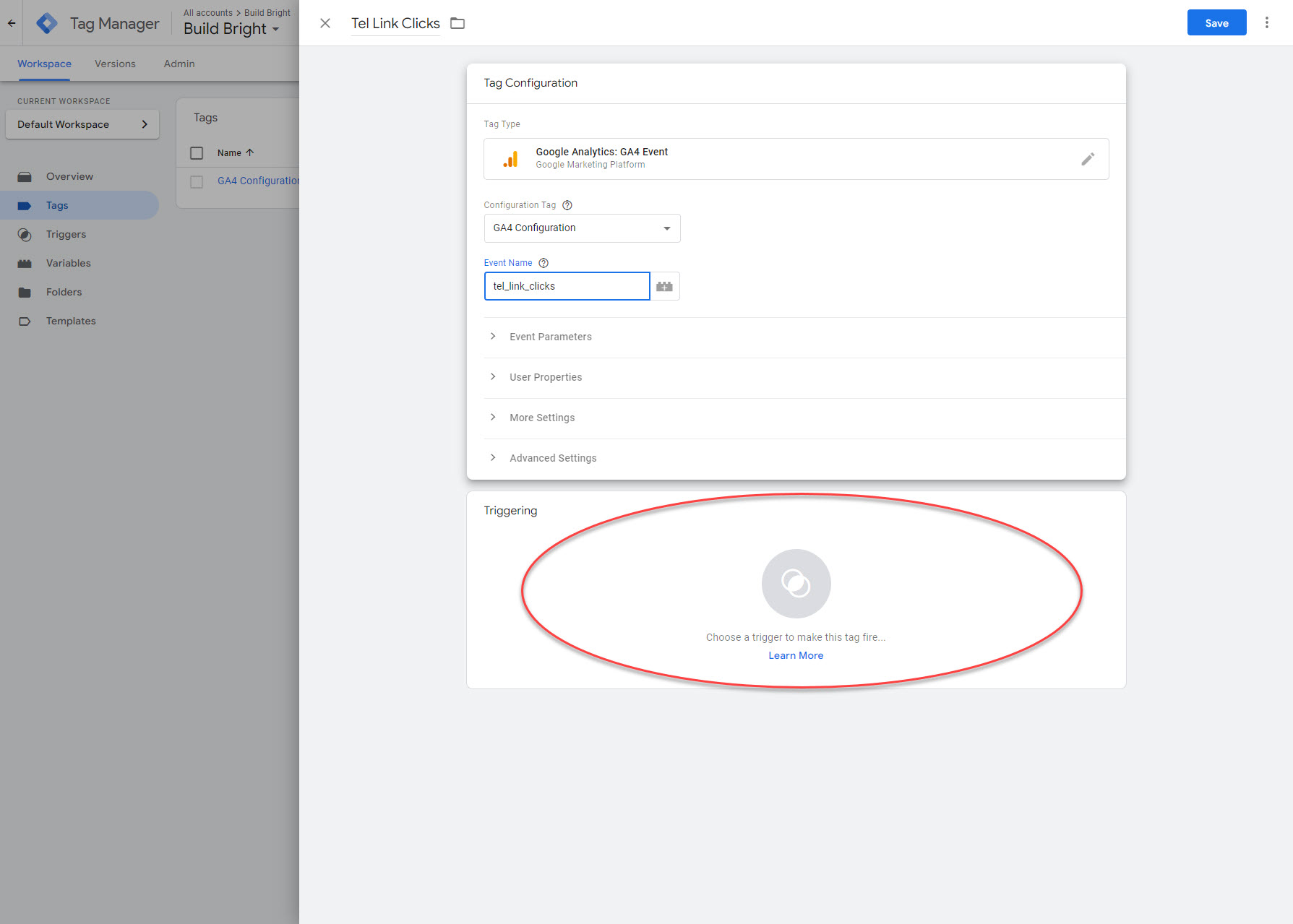
Task: Check the GA4 Configuration tag row checkbox
Action: tap(197, 181)
